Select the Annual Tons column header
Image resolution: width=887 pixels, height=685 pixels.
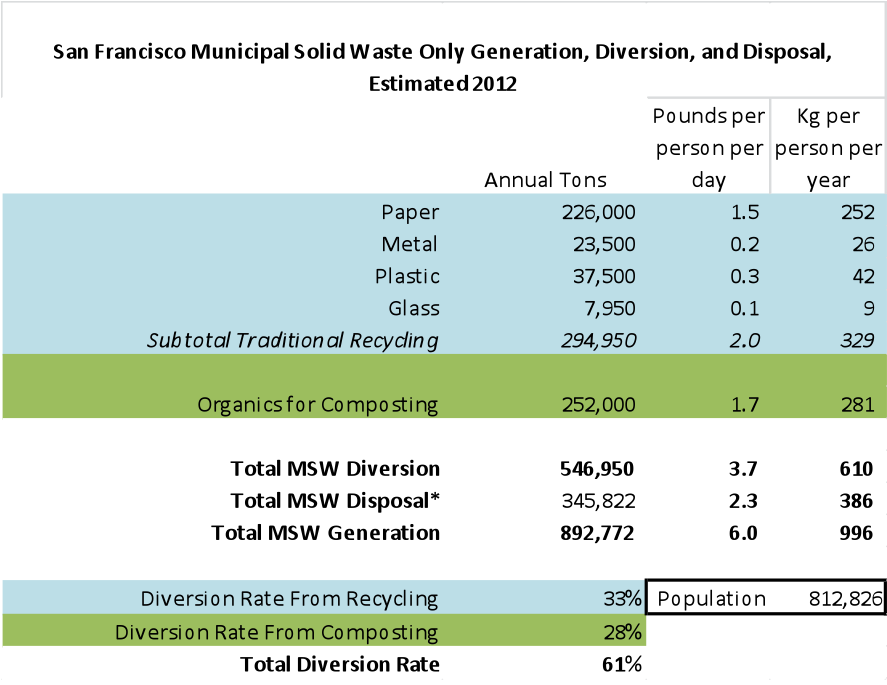545,180
